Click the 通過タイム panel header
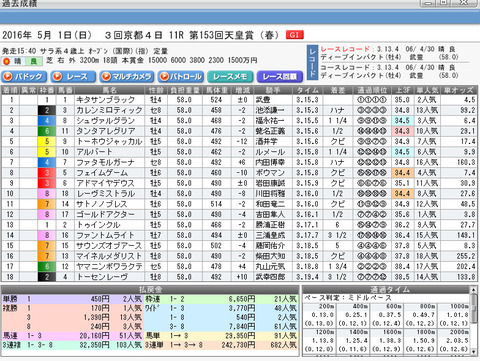The width and height of the screenshot is (480, 361). tap(390, 289)
